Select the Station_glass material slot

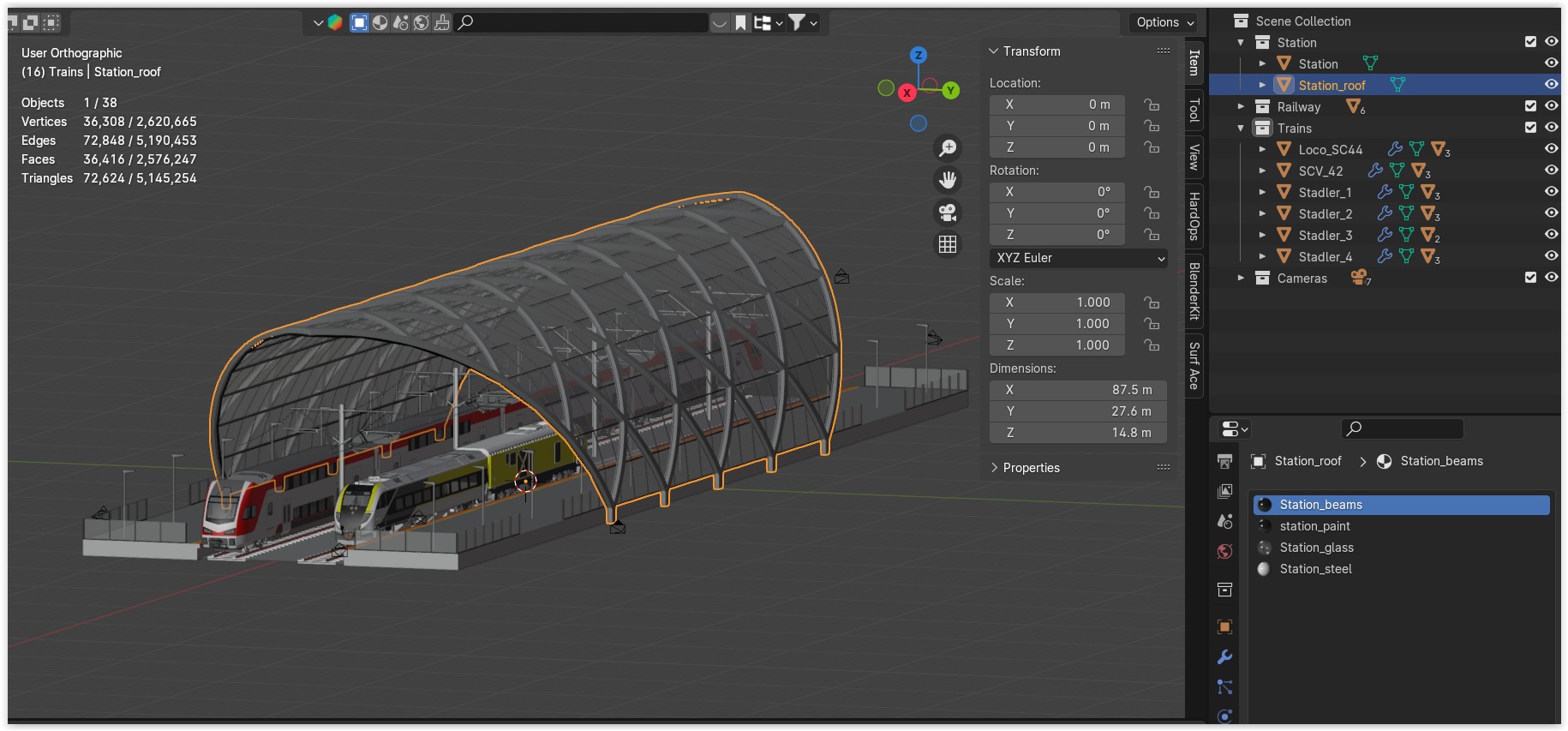[x=1401, y=548]
